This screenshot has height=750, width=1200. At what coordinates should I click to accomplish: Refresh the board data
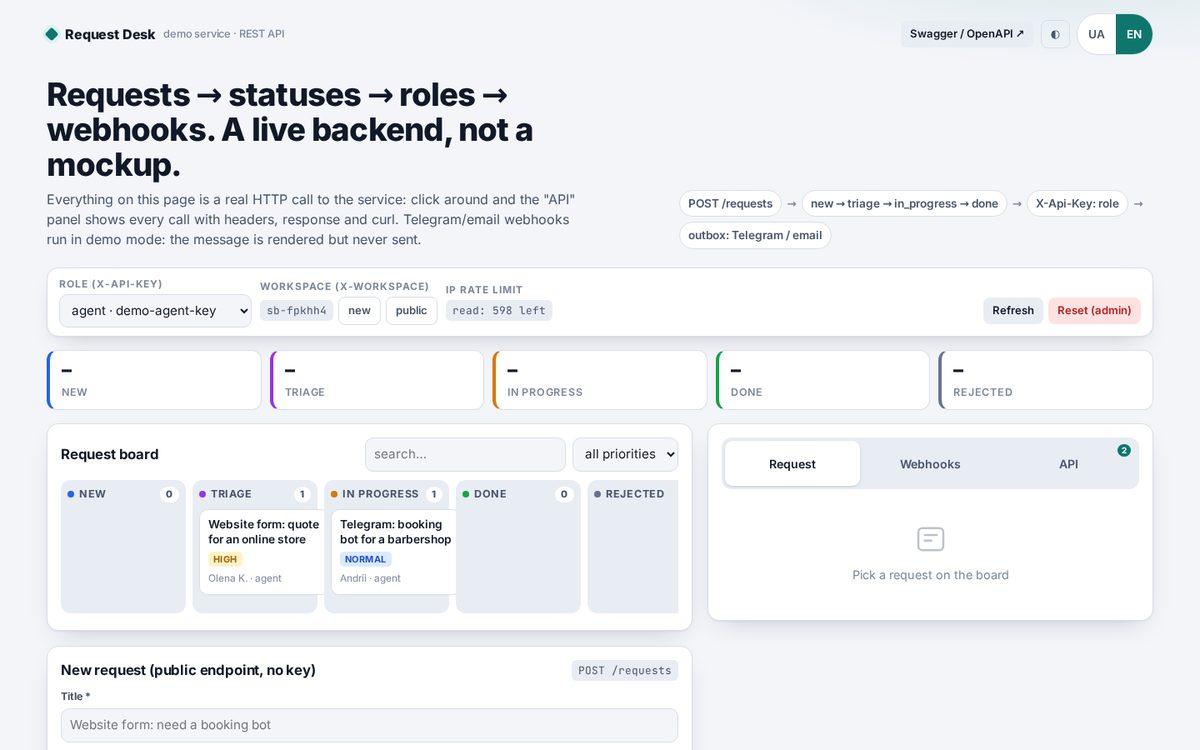[1013, 311]
